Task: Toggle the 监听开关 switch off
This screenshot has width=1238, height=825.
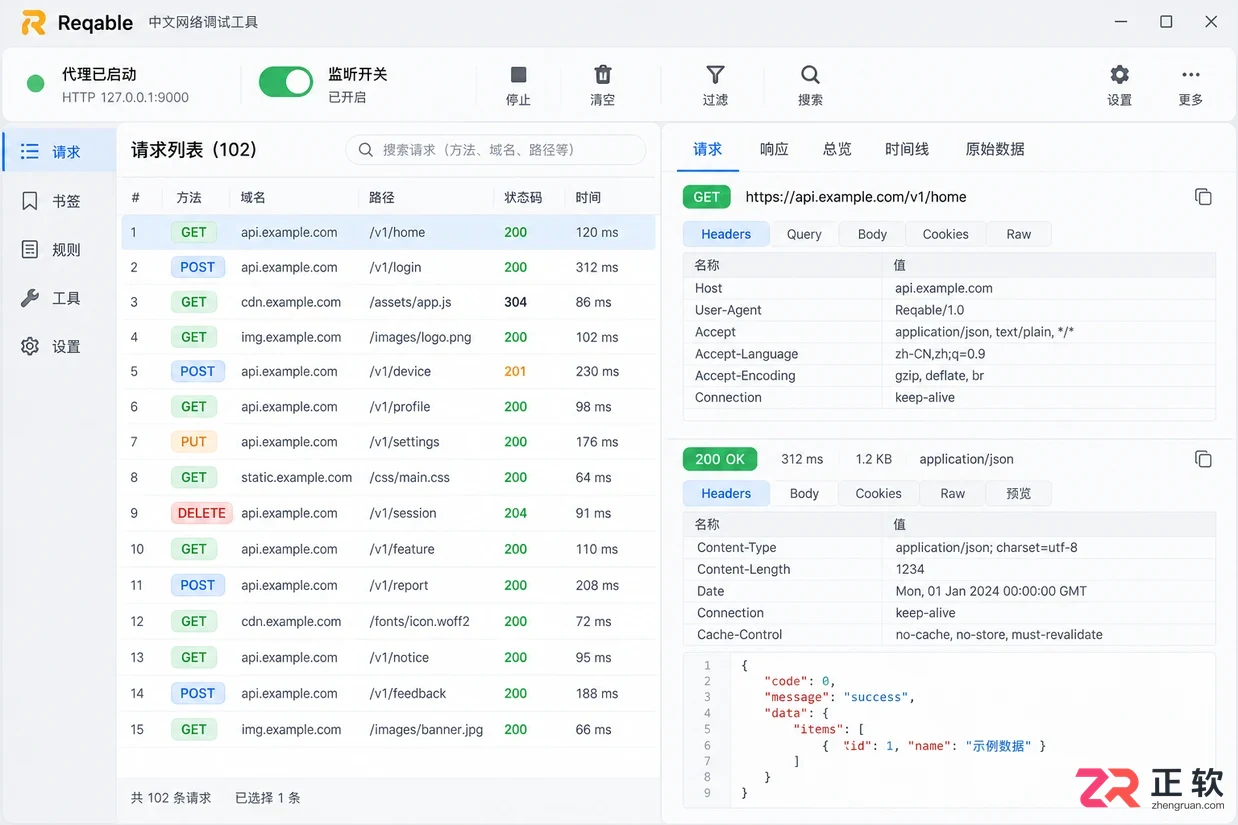Action: 286,82
